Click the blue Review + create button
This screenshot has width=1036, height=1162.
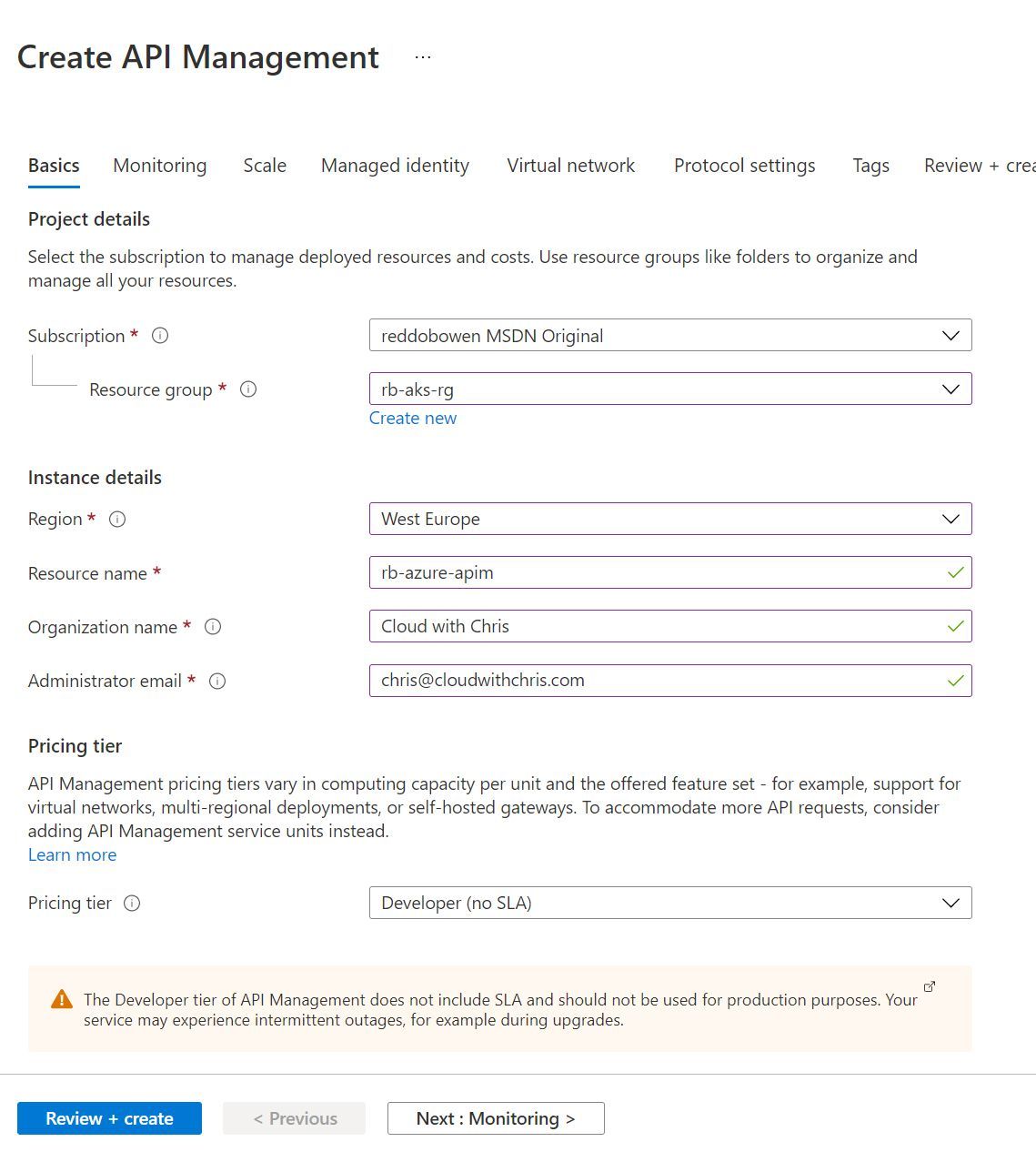109,1118
